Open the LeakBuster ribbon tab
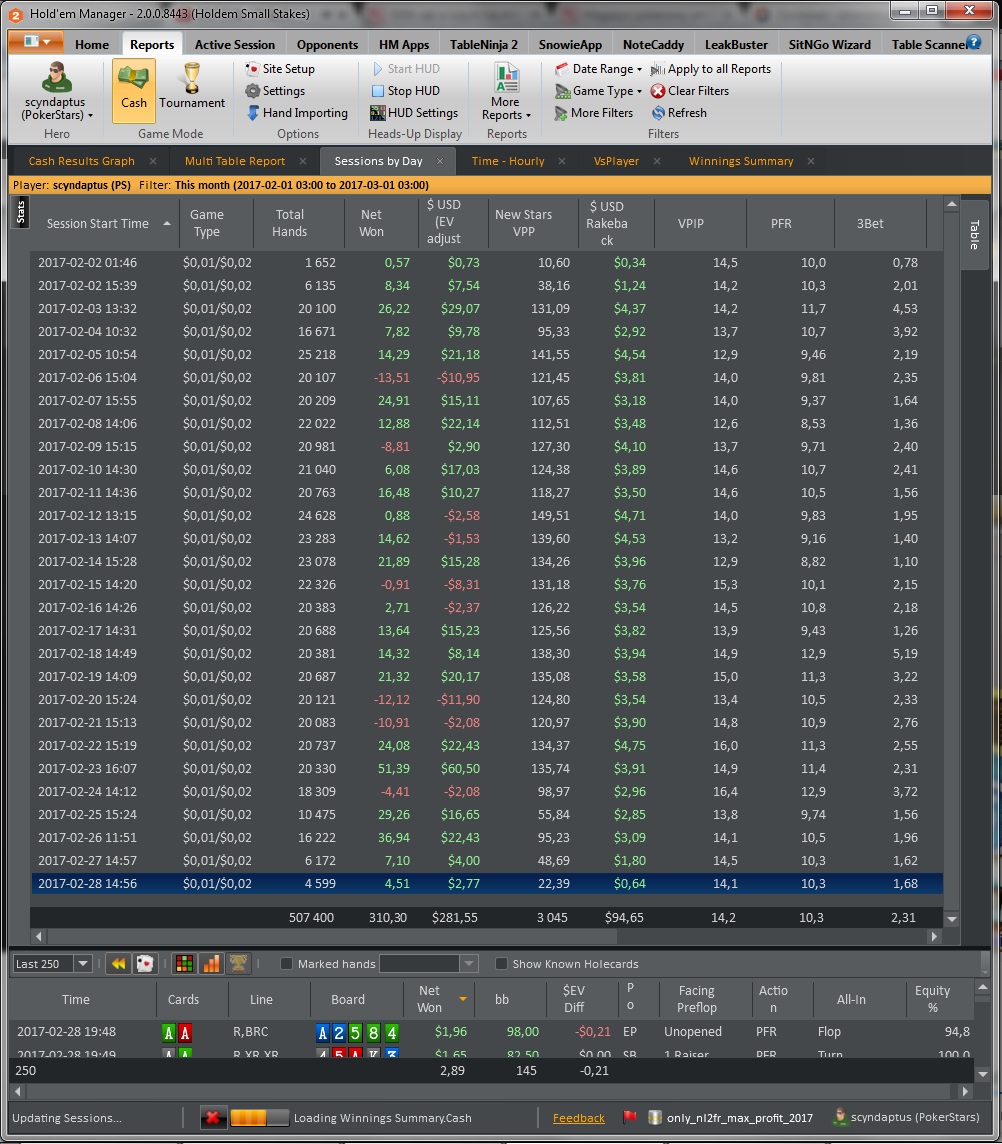This screenshot has width=1002, height=1144. [x=736, y=45]
